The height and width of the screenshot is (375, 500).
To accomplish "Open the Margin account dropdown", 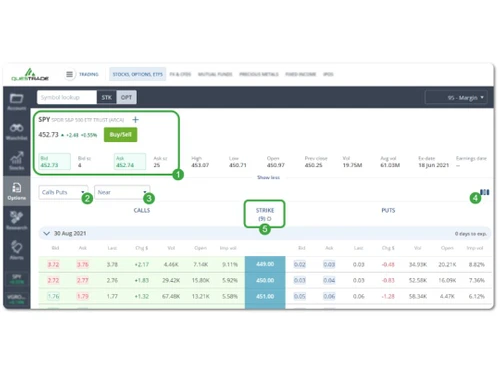I will point(456,98).
